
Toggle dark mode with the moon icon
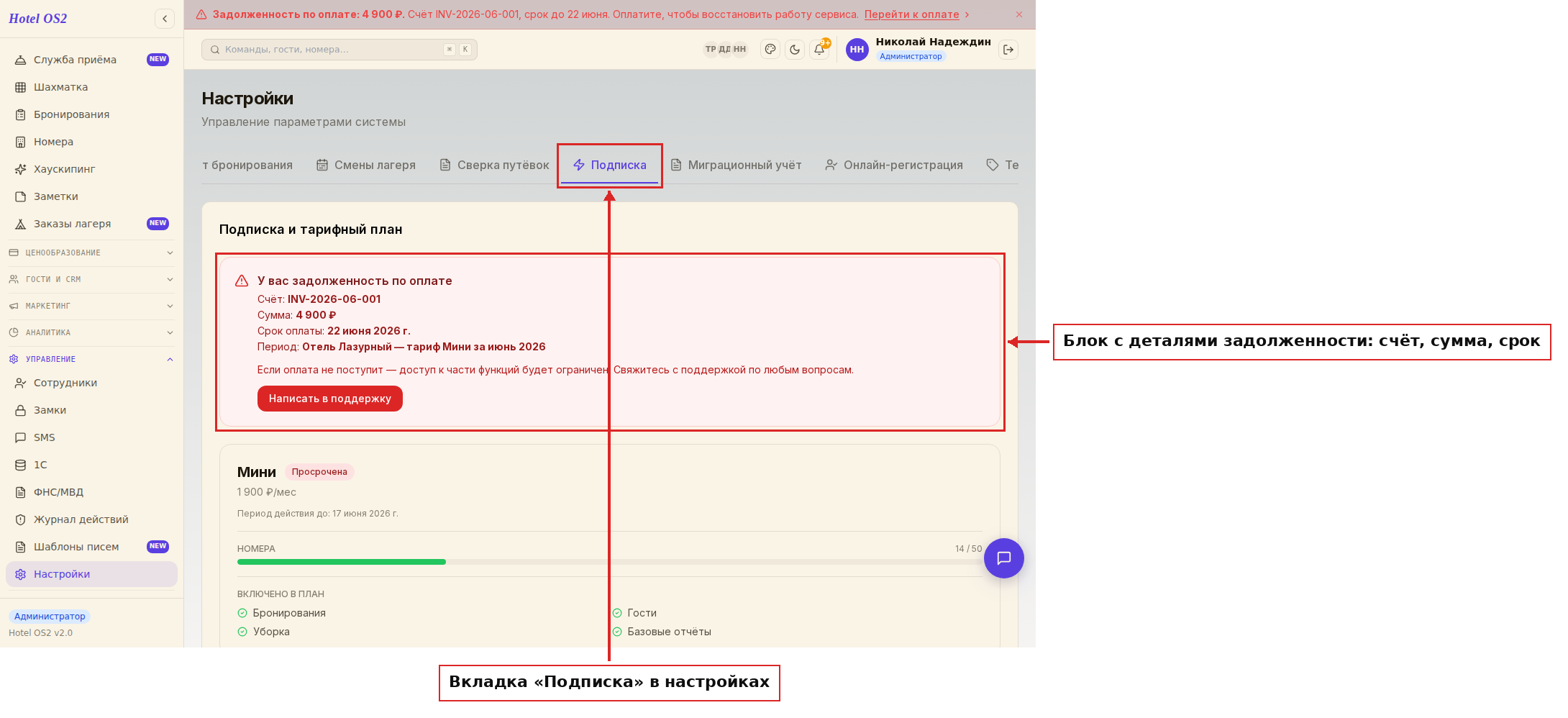click(x=795, y=50)
